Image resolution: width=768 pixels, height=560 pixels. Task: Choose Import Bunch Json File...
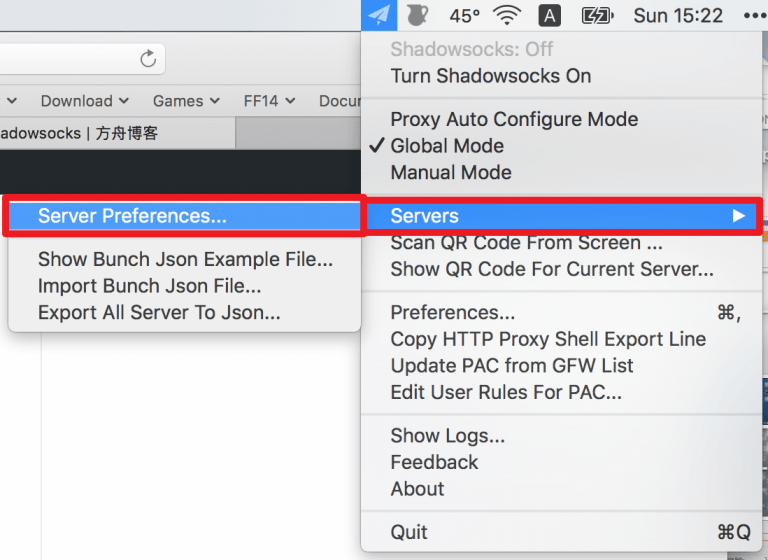[x=185, y=286]
